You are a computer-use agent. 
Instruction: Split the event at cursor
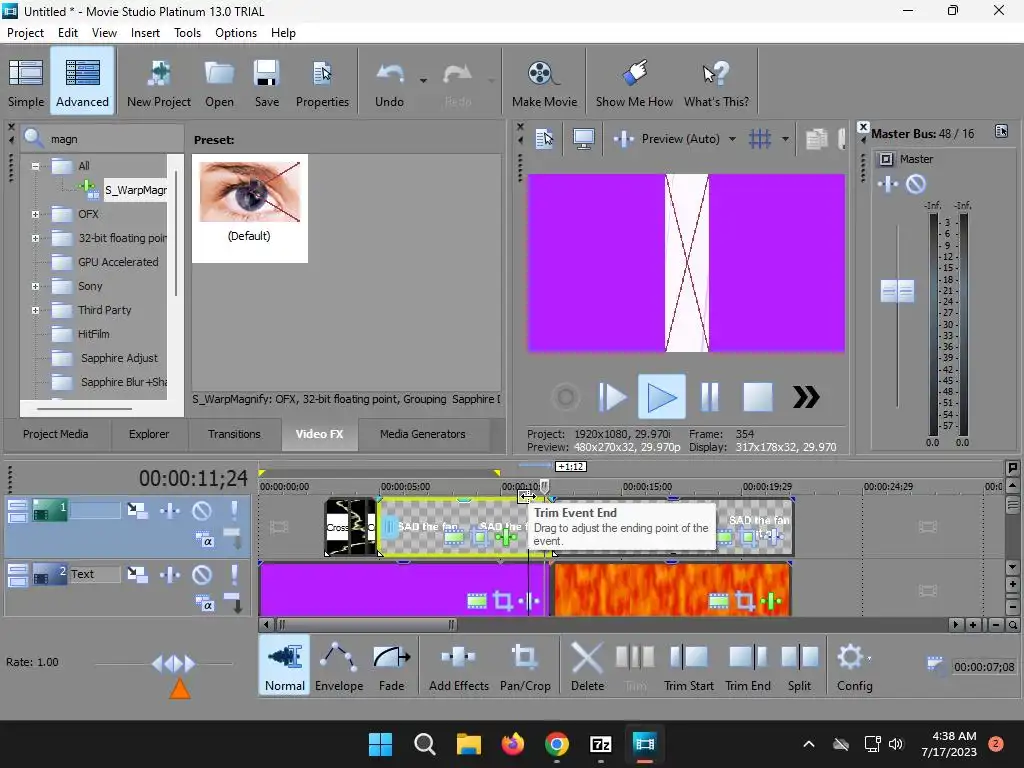799,665
